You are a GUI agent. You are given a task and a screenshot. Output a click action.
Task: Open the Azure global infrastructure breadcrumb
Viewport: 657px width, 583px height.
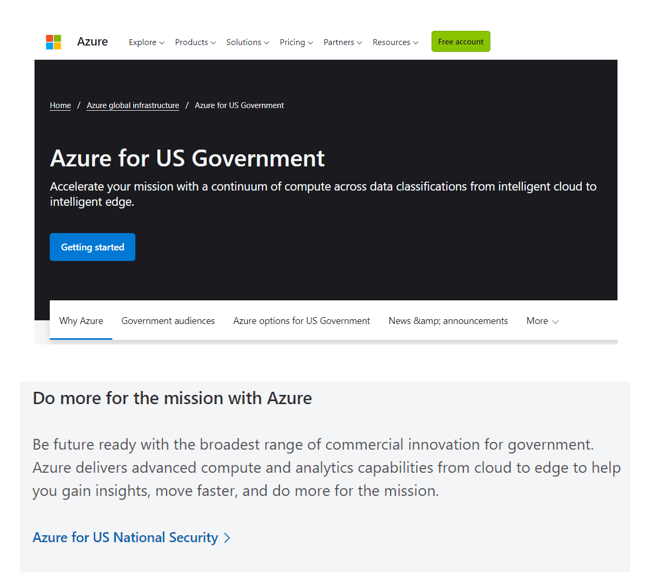pos(133,105)
